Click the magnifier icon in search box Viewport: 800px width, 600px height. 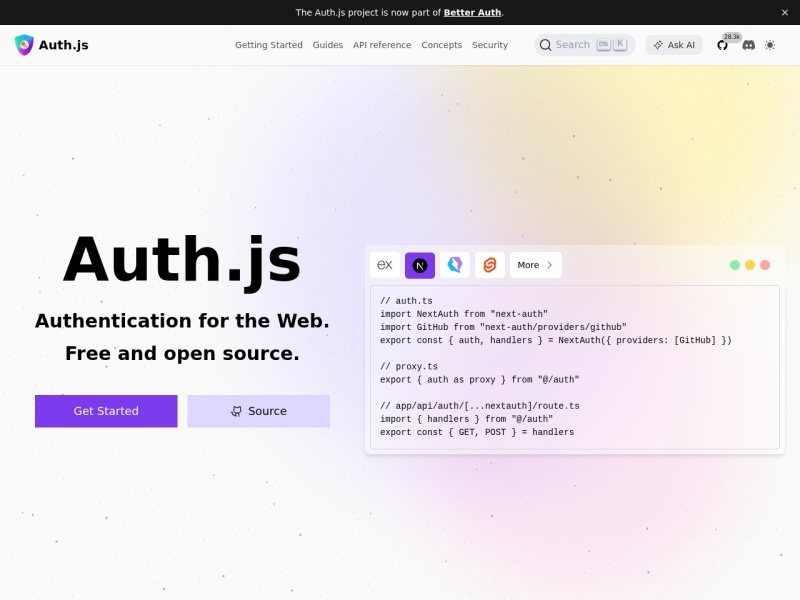(545, 45)
